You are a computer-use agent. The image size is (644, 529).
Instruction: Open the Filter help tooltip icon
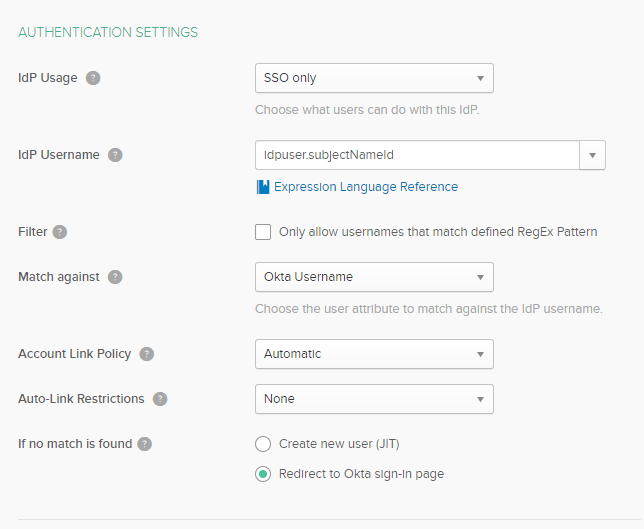(60, 232)
